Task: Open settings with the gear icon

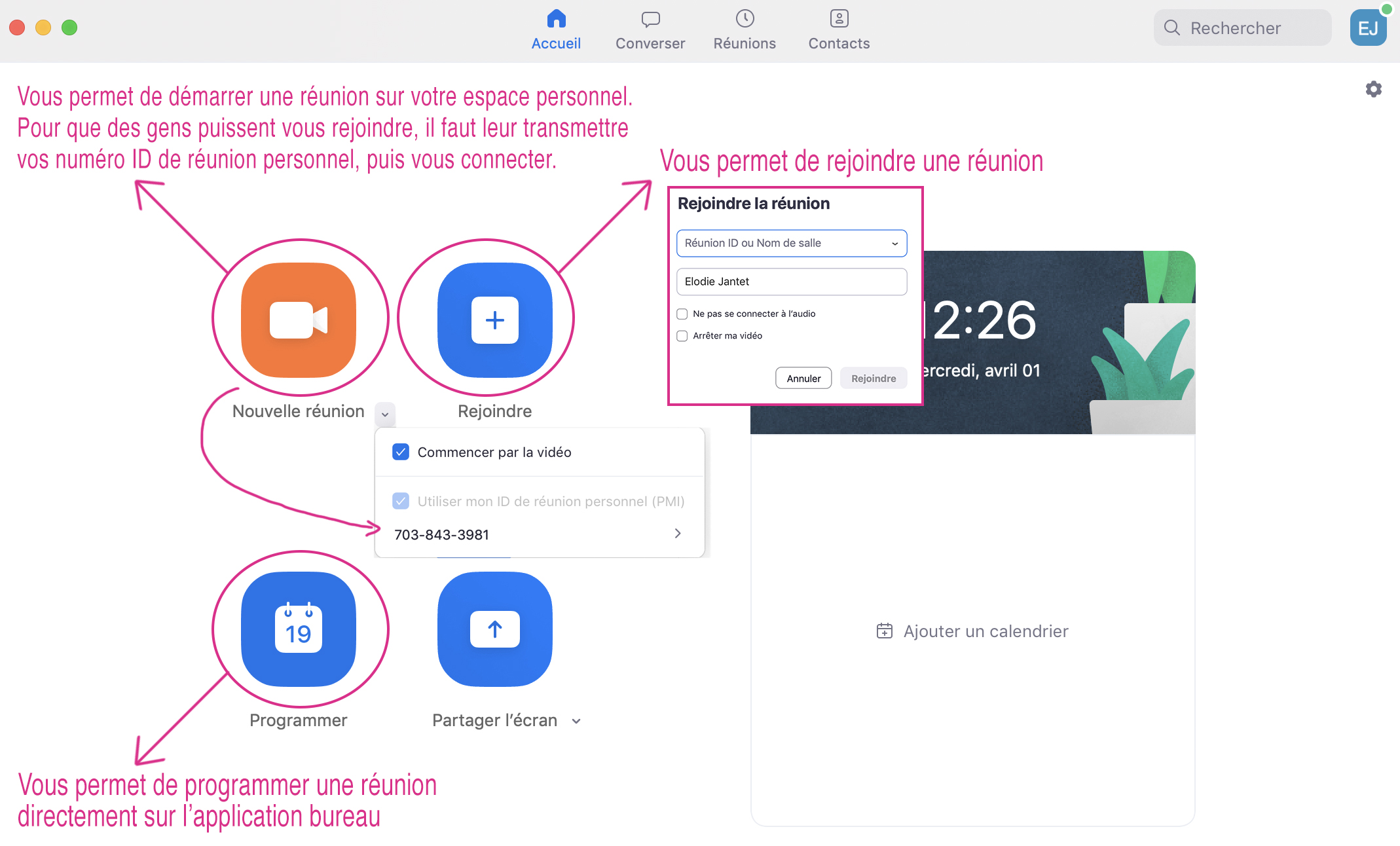Action: 1373,89
